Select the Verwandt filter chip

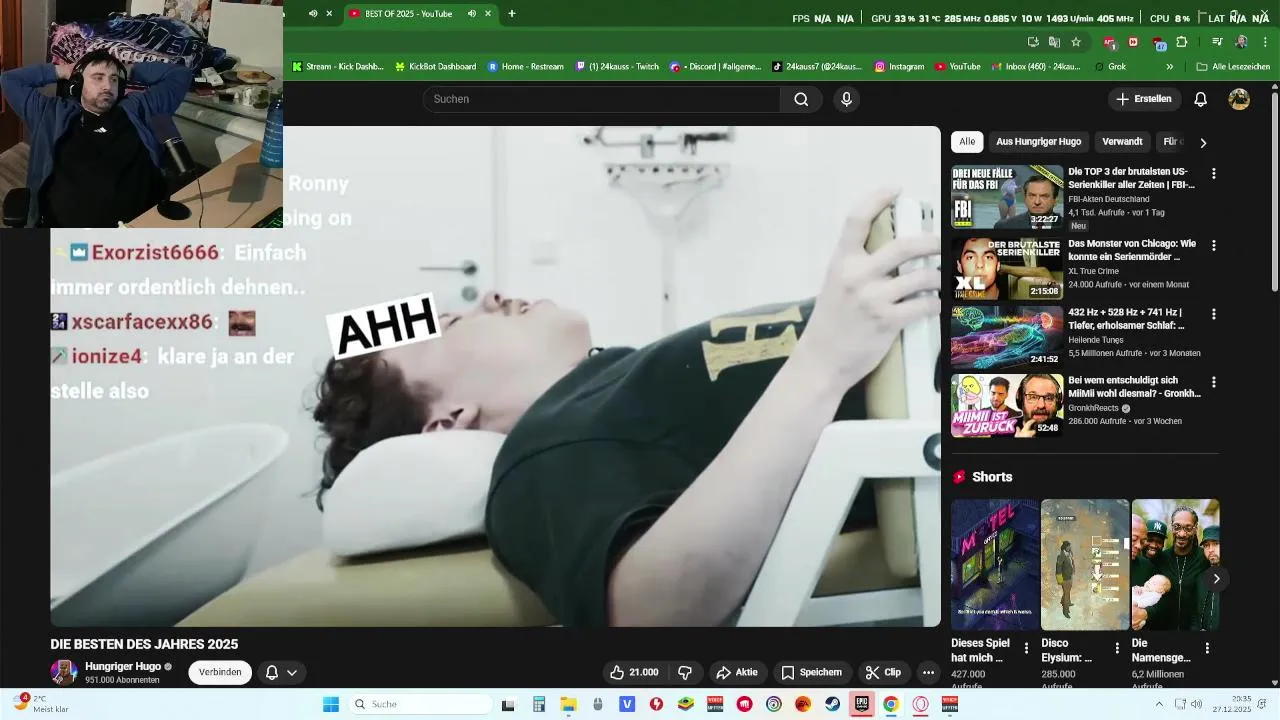pos(1122,142)
